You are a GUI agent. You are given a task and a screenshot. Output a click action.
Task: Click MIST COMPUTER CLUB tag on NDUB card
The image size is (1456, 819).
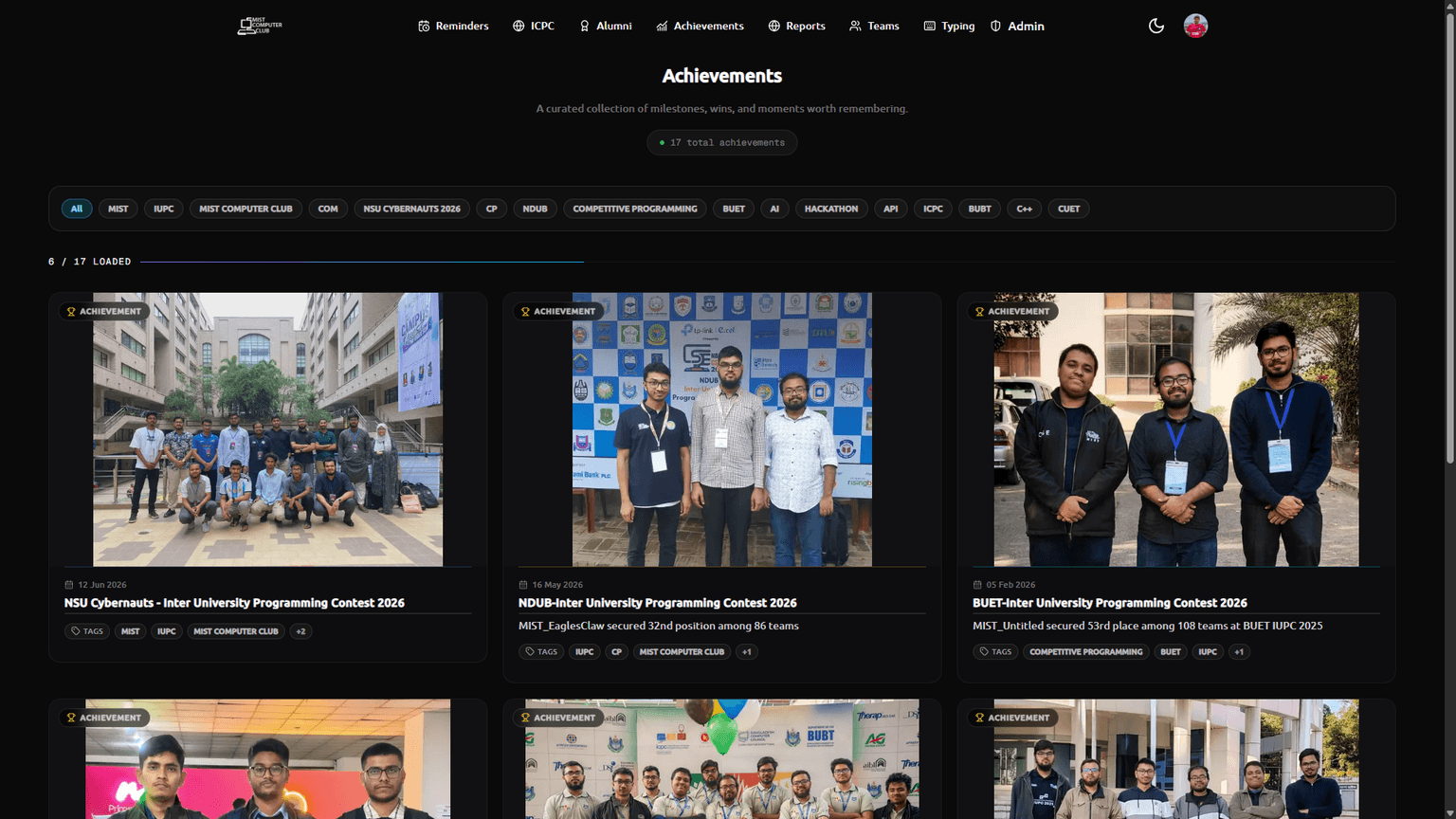point(682,652)
